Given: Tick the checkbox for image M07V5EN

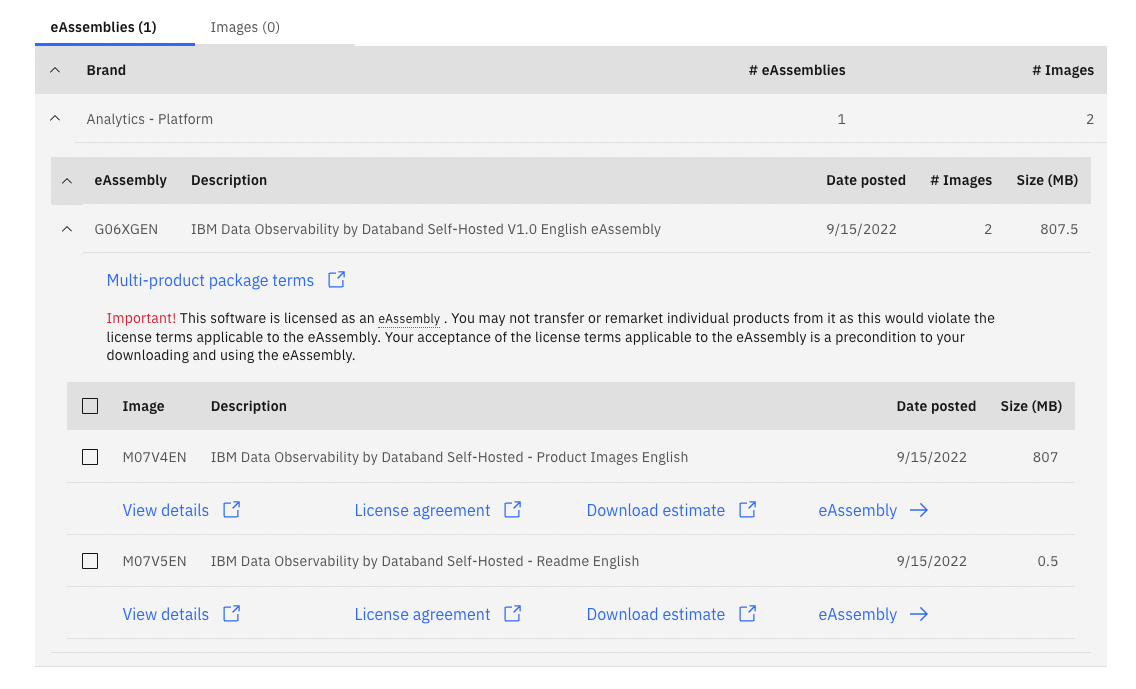Looking at the screenshot, I should coord(90,561).
